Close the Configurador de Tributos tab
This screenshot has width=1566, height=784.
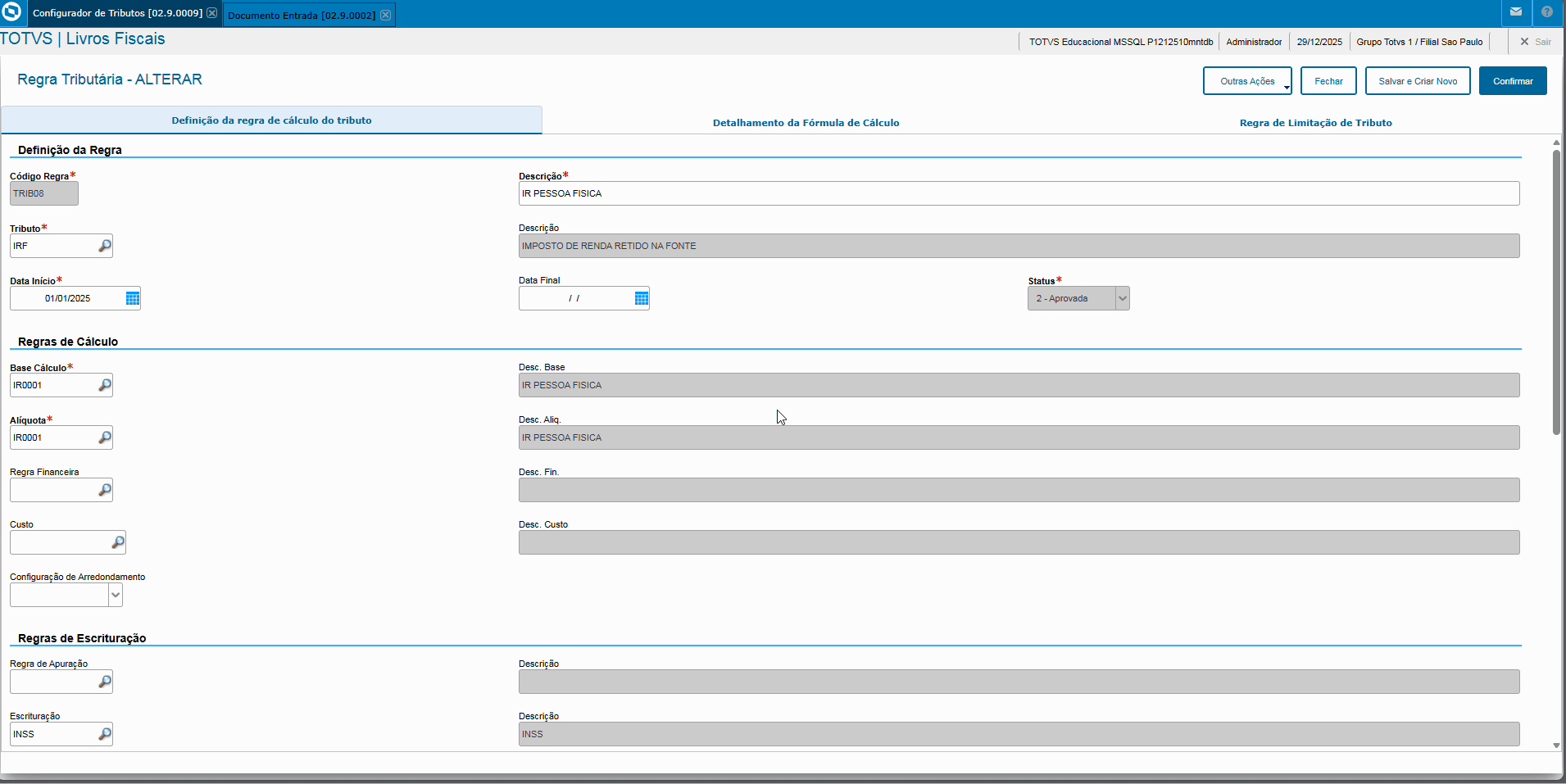[x=212, y=13]
